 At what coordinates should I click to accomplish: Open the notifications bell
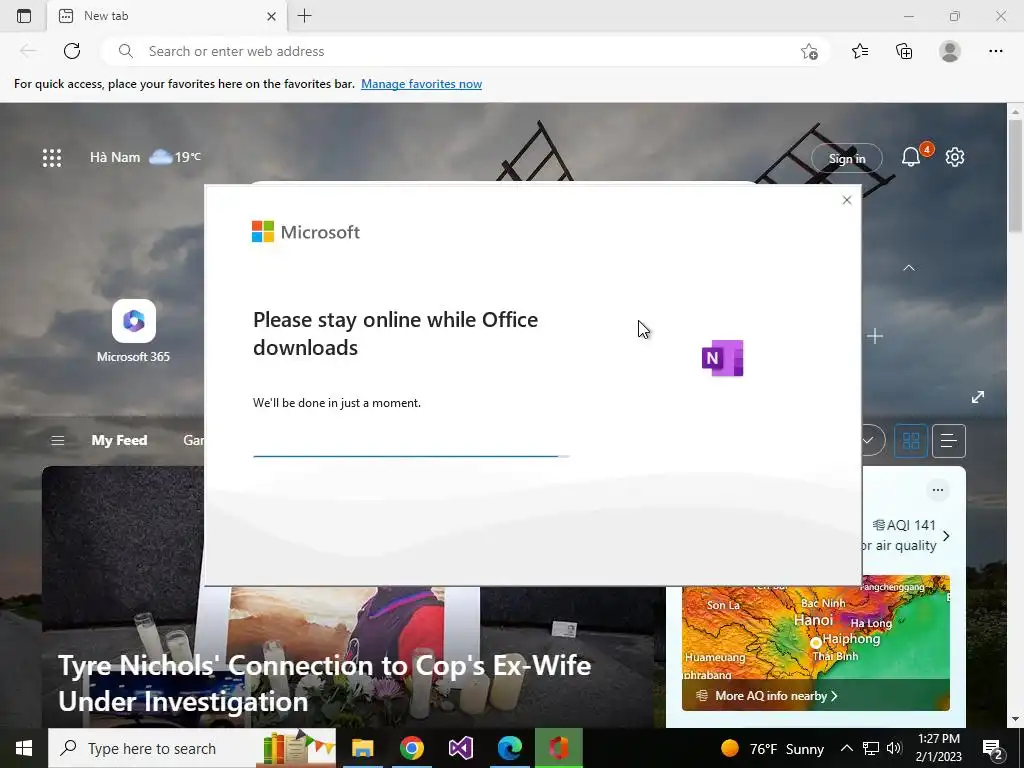click(911, 157)
